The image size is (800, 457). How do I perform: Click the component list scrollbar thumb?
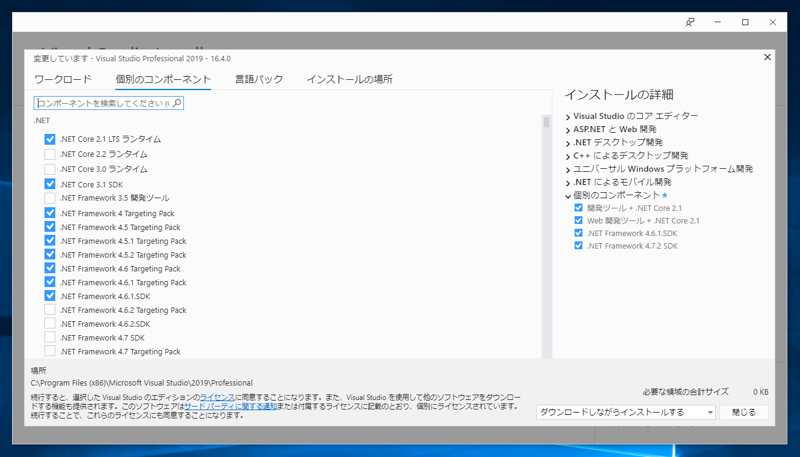click(547, 122)
